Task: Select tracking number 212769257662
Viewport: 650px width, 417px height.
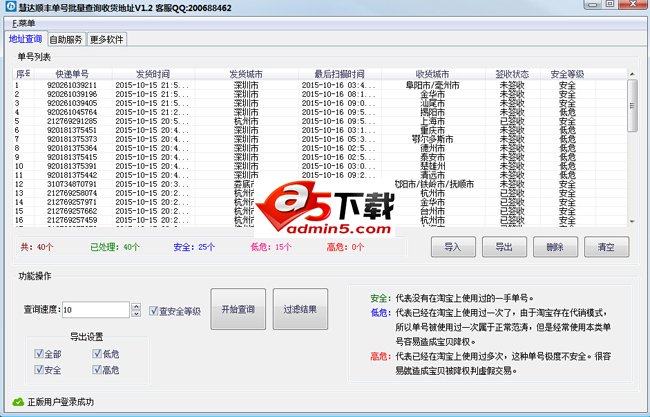Action: [72, 211]
